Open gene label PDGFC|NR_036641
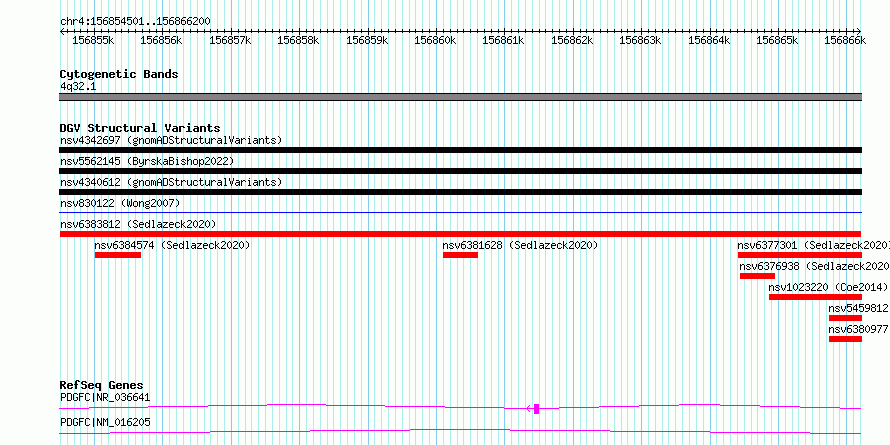The image size is (890, 445). point(105,397)
